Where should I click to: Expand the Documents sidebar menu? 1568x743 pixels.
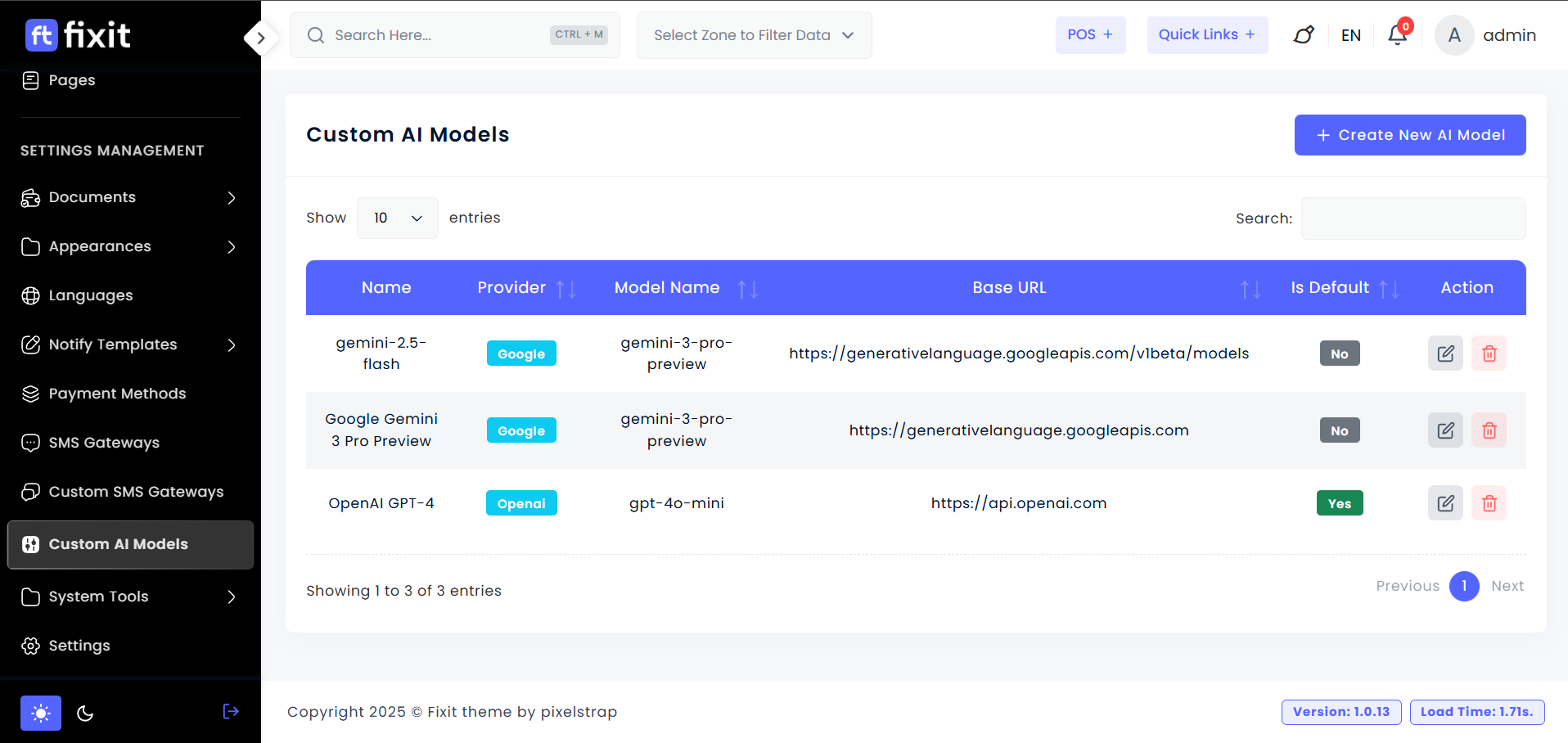[131, 197]
